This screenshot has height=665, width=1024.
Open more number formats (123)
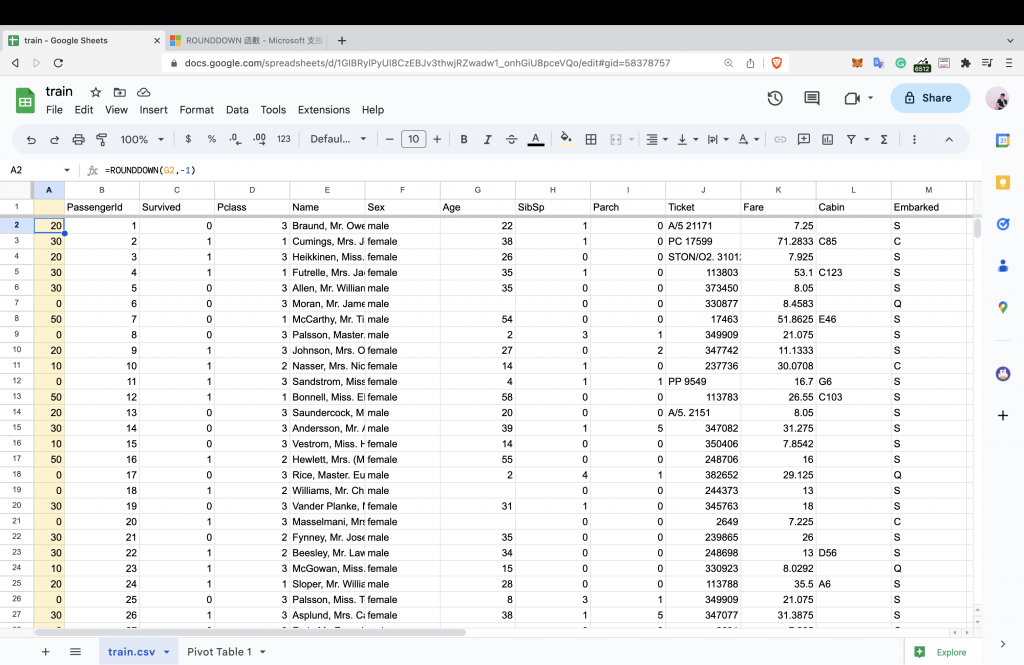point(283,139)
